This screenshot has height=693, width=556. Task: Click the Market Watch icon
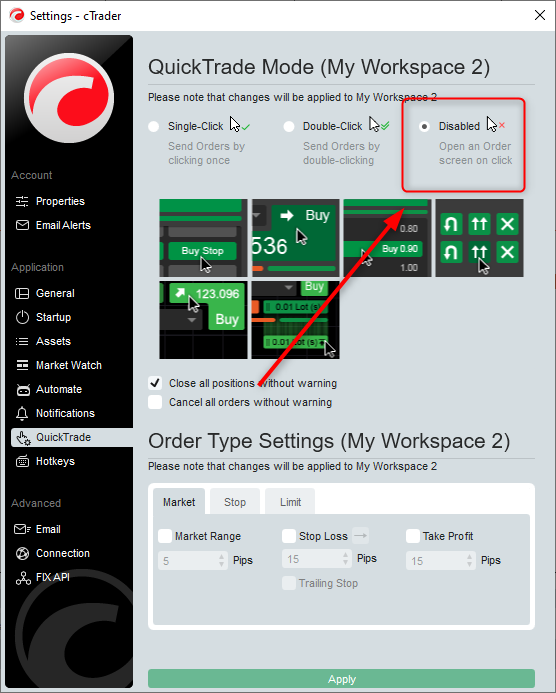pos(22,365)
